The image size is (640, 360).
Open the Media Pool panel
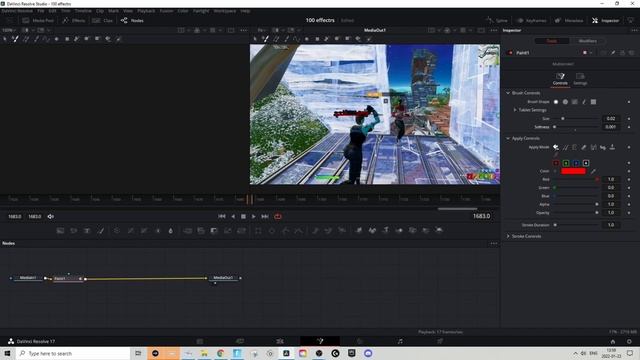pos(38,20)
